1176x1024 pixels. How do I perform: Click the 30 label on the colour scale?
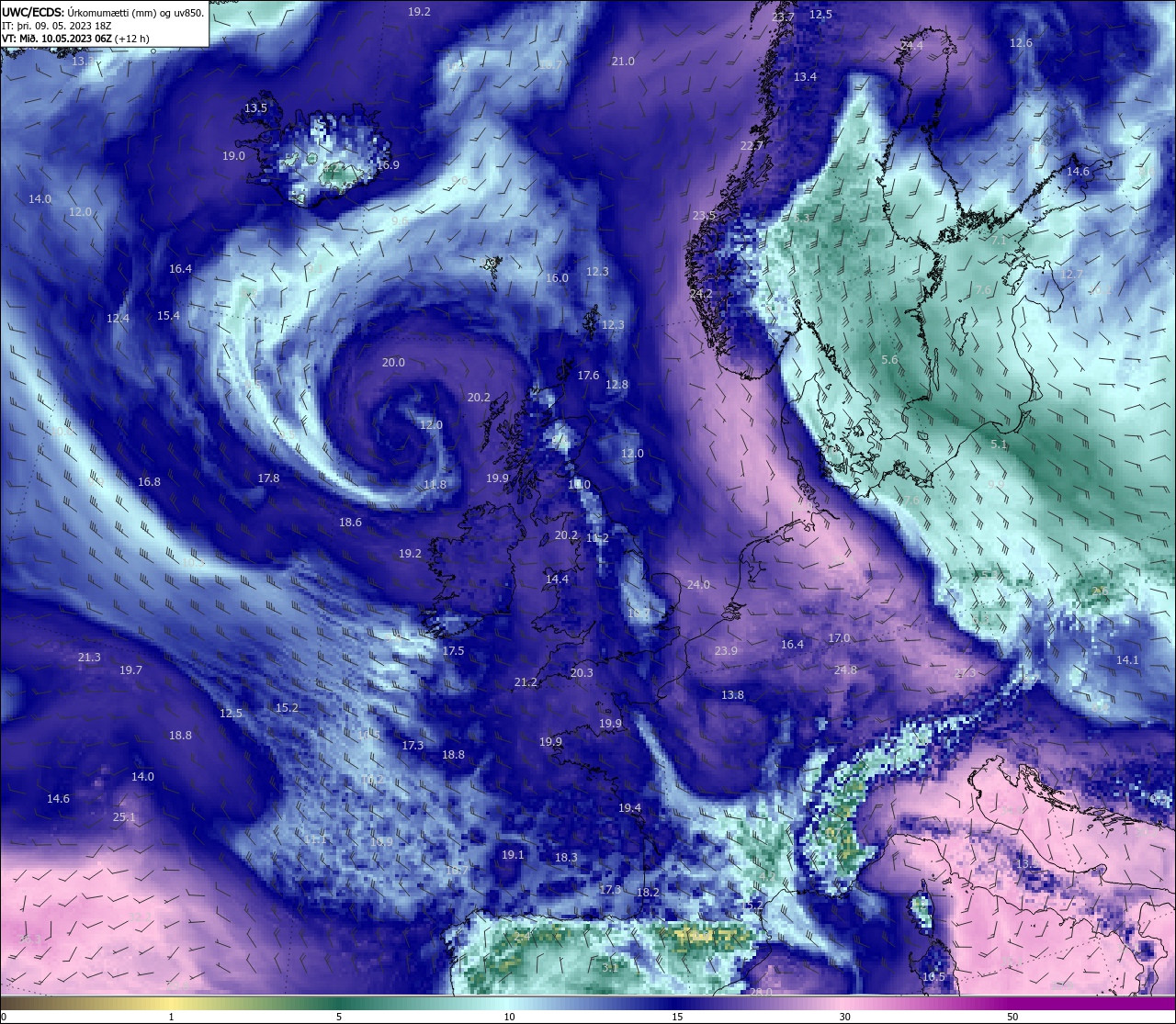(x=843, y=1017)
